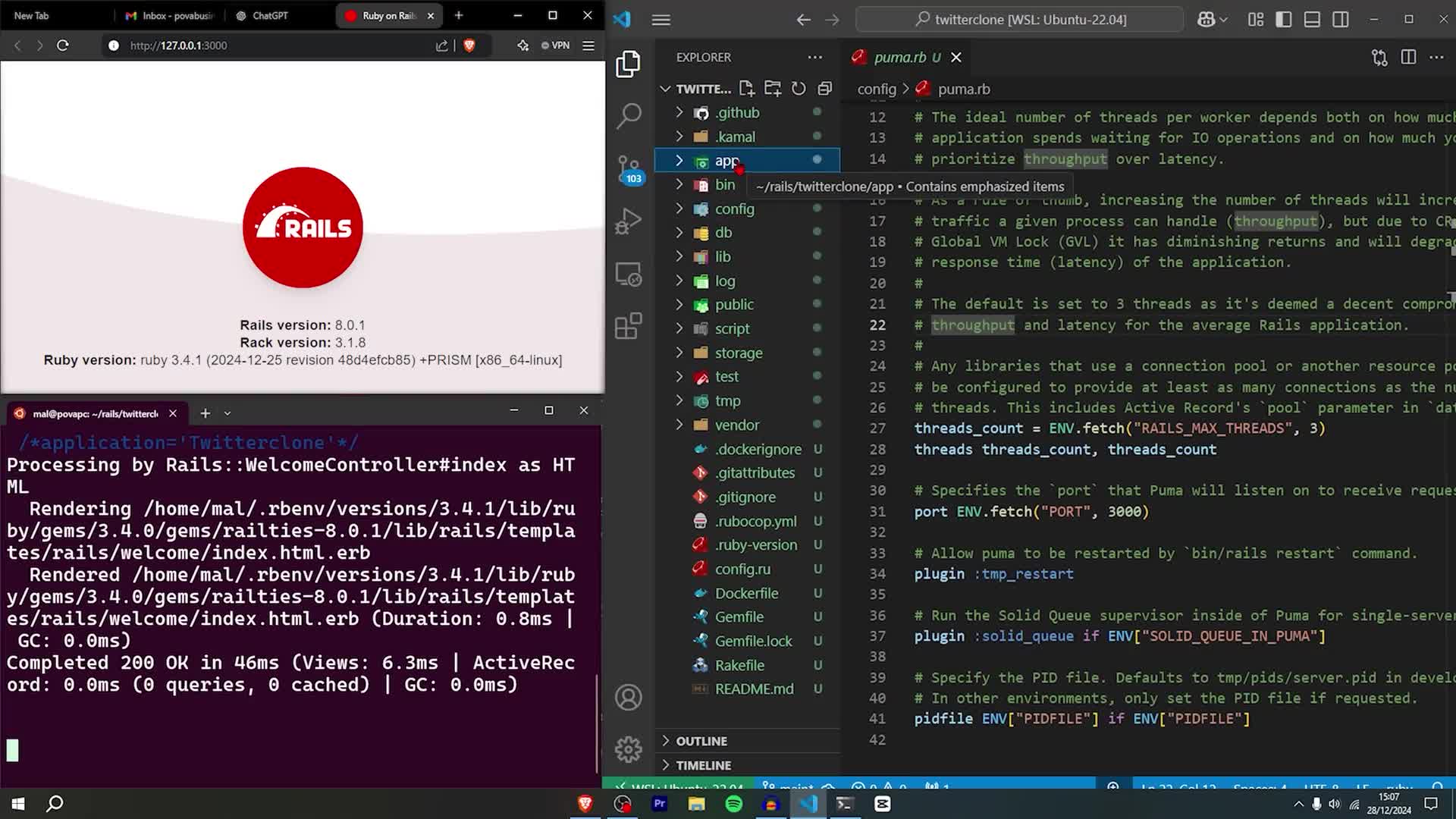1456x819 pixels.
Task: Create a new file in the Explorer
Action: click(x=746, y=88)
